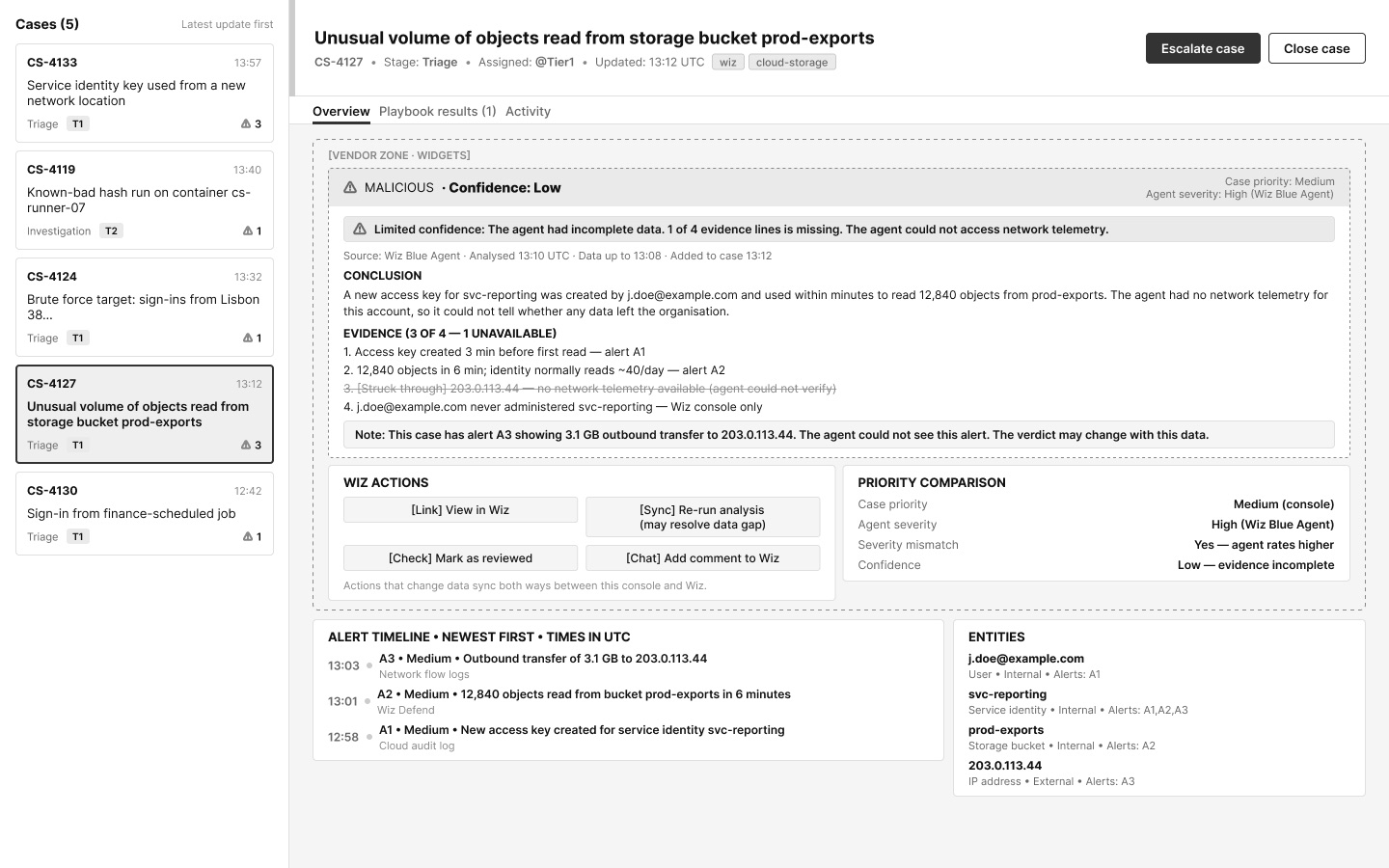Change the Latest update first sort order
1389x868 pixels.
click(x=227, y=24)
